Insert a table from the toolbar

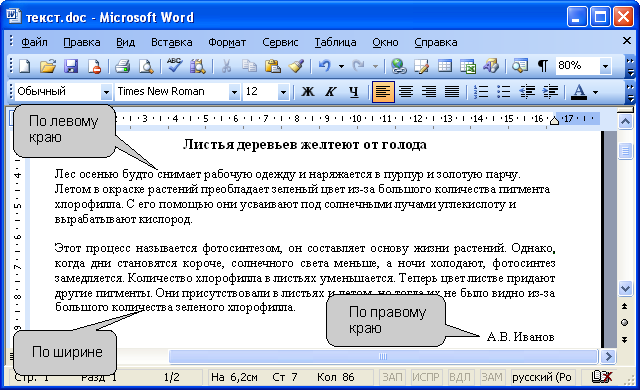point(444,66)
